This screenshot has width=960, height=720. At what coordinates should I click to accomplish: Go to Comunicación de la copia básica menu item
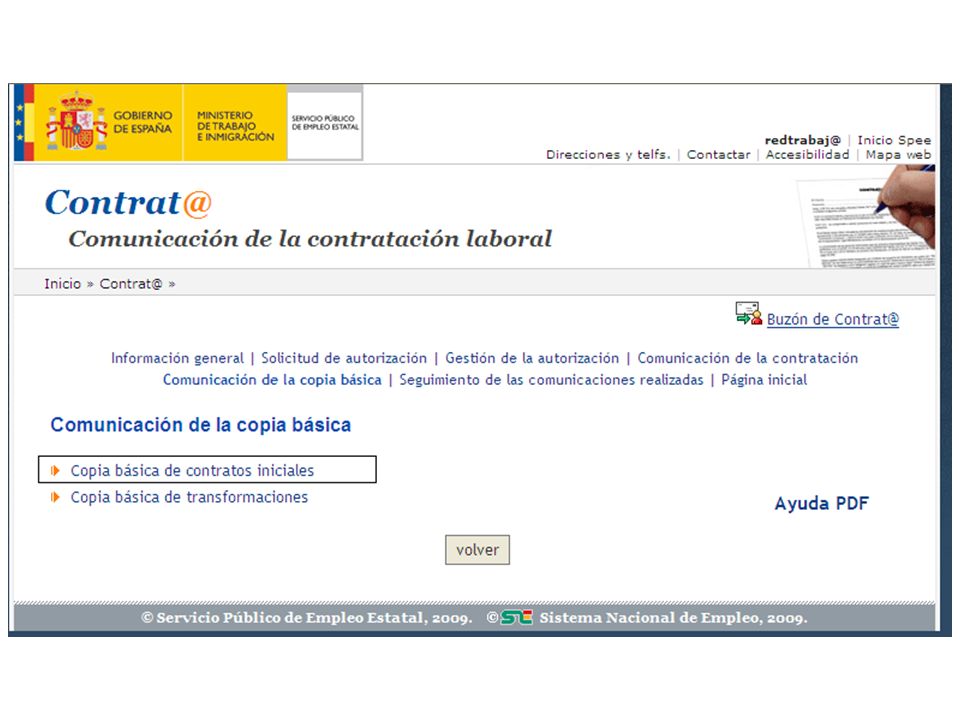[272, 380]
